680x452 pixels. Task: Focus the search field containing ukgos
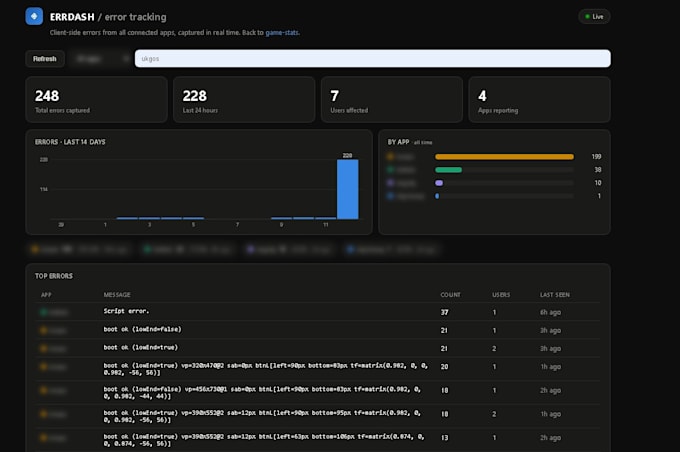(373, 59)
